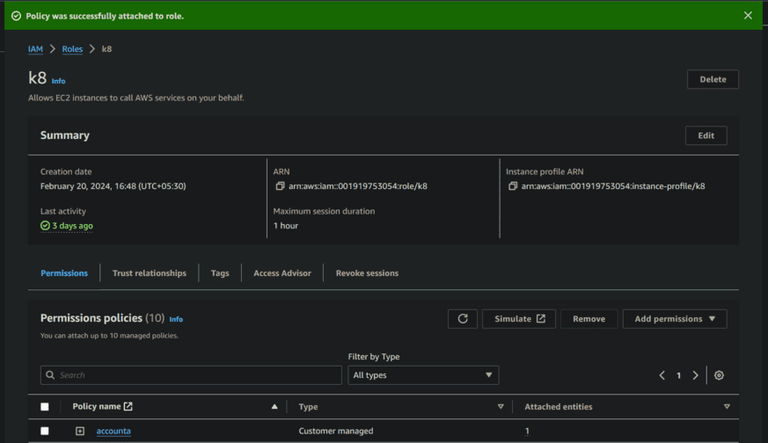The width and height of the screenshot is (768, 443).
Task: Go to Roles breadcrumb link
Action: 72,49
